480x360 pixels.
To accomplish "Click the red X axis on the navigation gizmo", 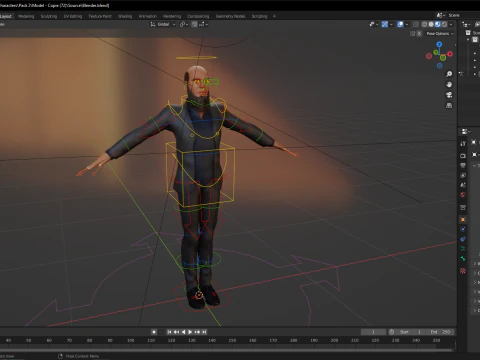I will (450, 54).
